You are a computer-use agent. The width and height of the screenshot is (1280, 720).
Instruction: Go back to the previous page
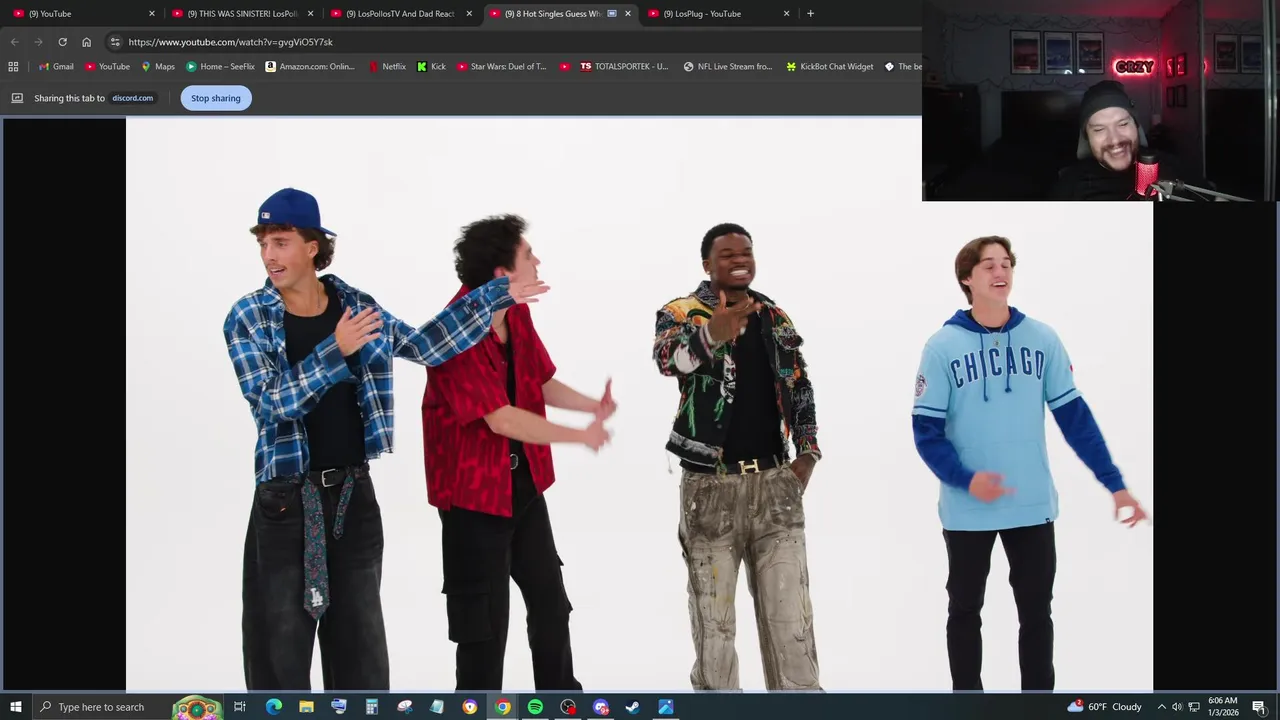tap(14, 42)
